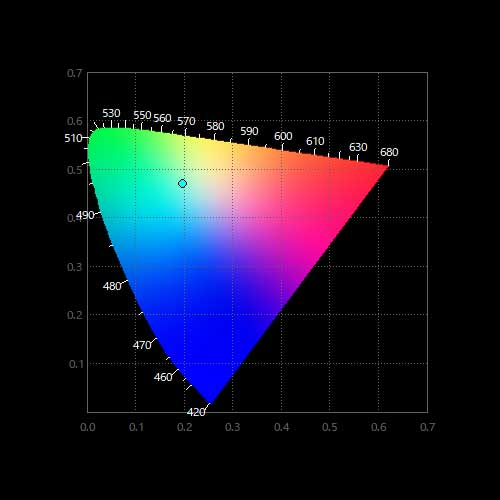The width and height of the screenshot is (500, 500).
Task: Click the 570 wavelength label
Action: (x=186, y=121)
